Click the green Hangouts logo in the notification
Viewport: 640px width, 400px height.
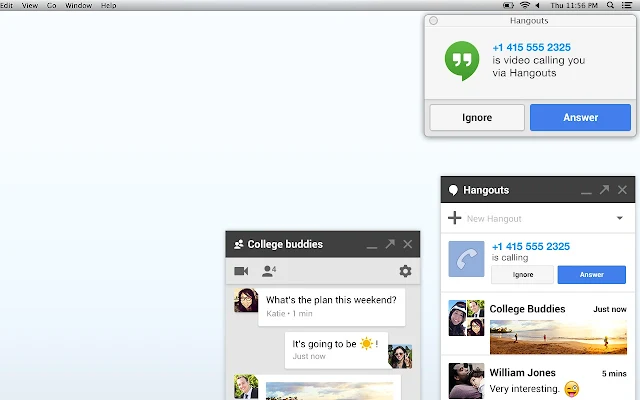click(x=462, y=60)
